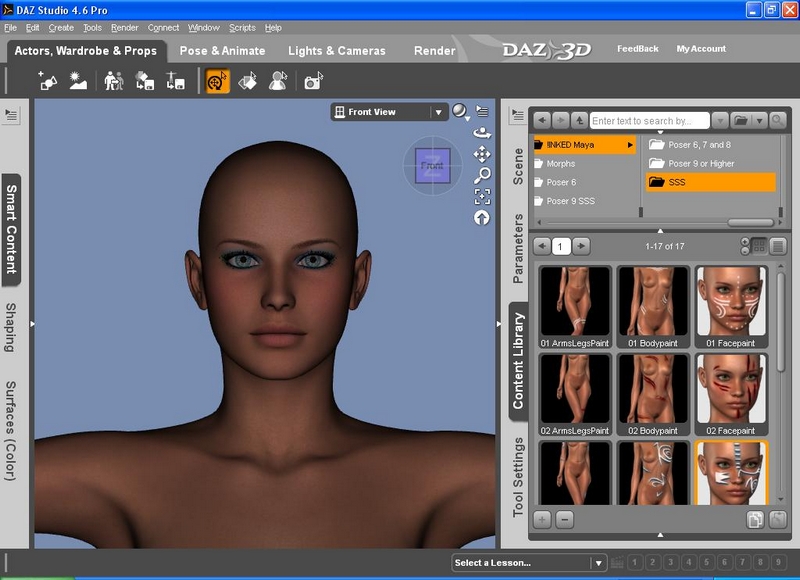Click the frame selection icon in viewport

point(482,196)
